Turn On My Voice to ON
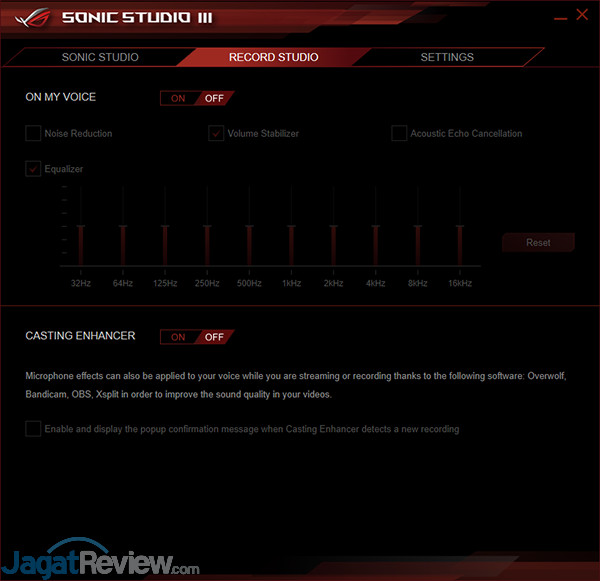 [178, 98]
